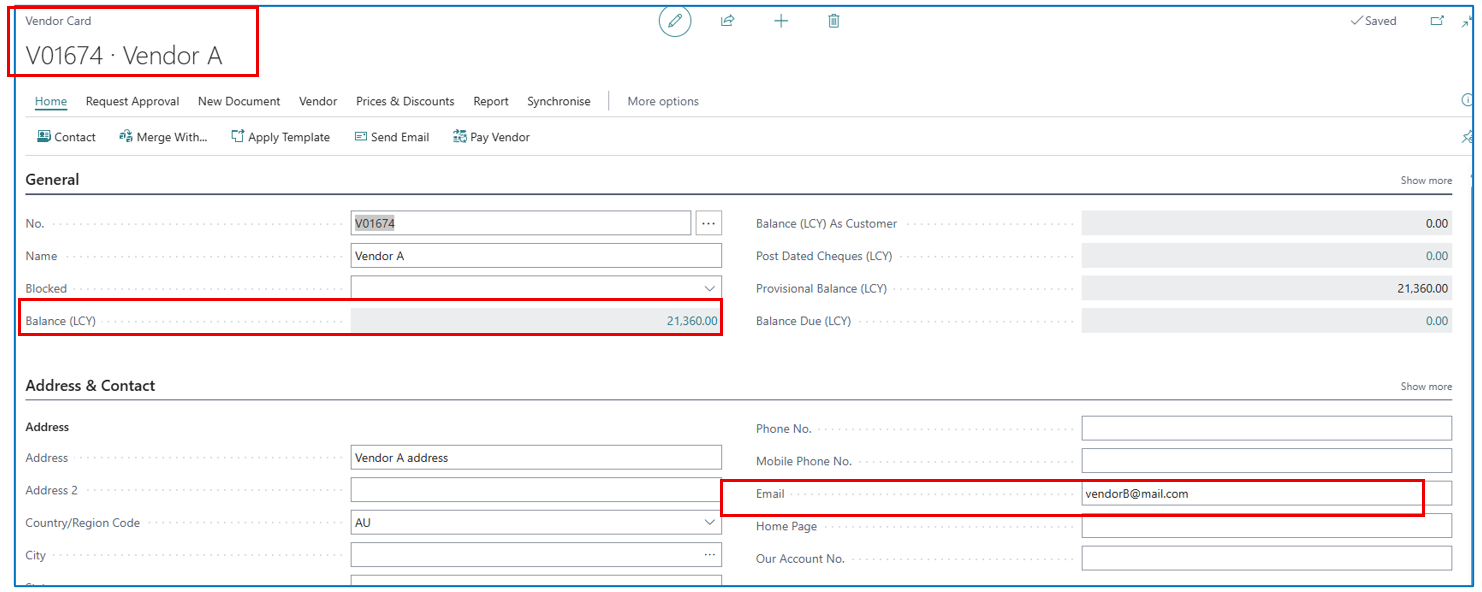Screen dimensions: 1482x592
Task: Open the Request Approval menu
Action: 132,101
